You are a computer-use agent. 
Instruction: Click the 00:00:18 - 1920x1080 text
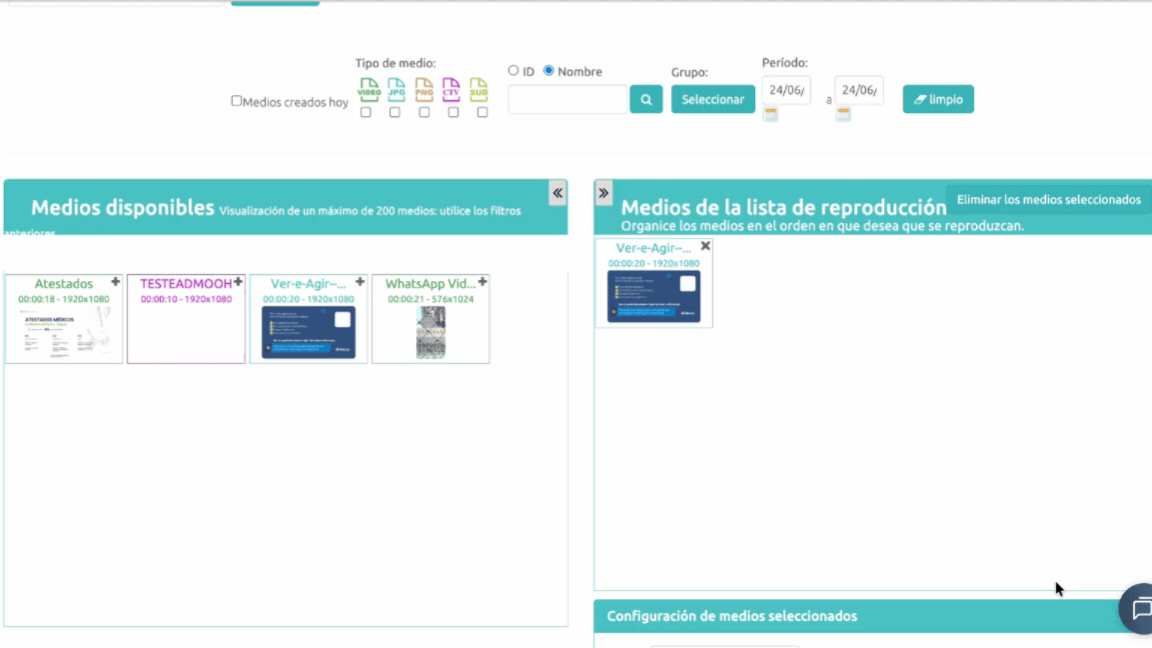64,299
